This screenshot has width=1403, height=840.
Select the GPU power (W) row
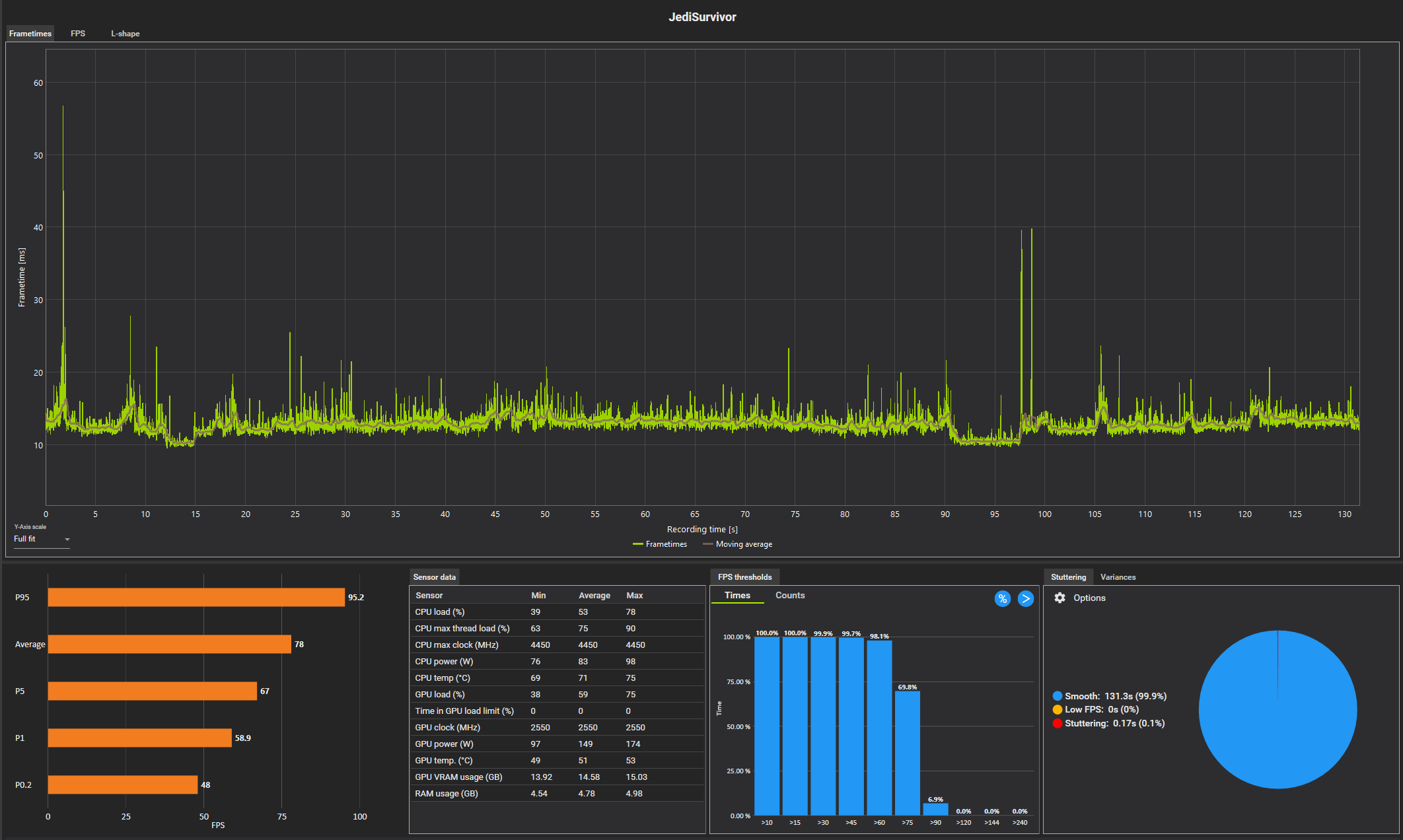point(557,744)
